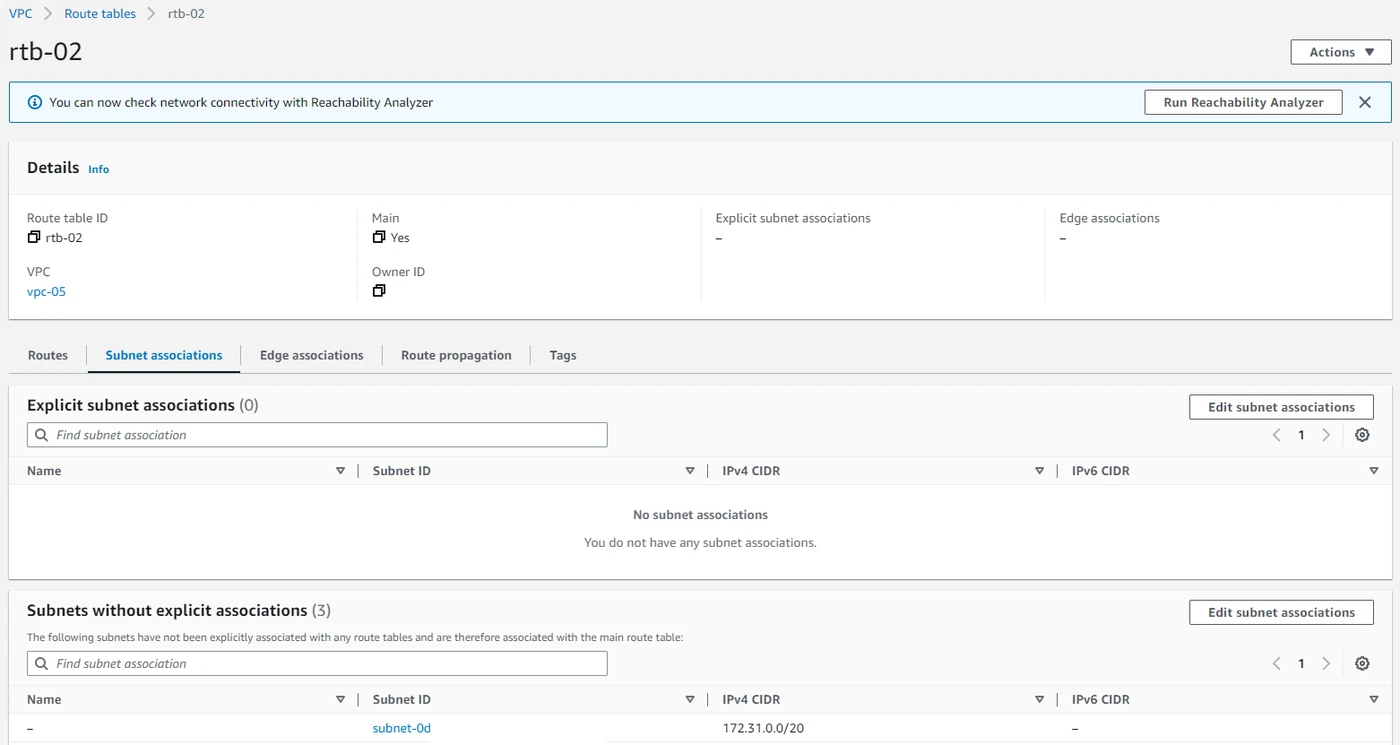Screen dimensions: 1400x745
Task: Switch to the Routes tab
Action: tap(48, 355)
